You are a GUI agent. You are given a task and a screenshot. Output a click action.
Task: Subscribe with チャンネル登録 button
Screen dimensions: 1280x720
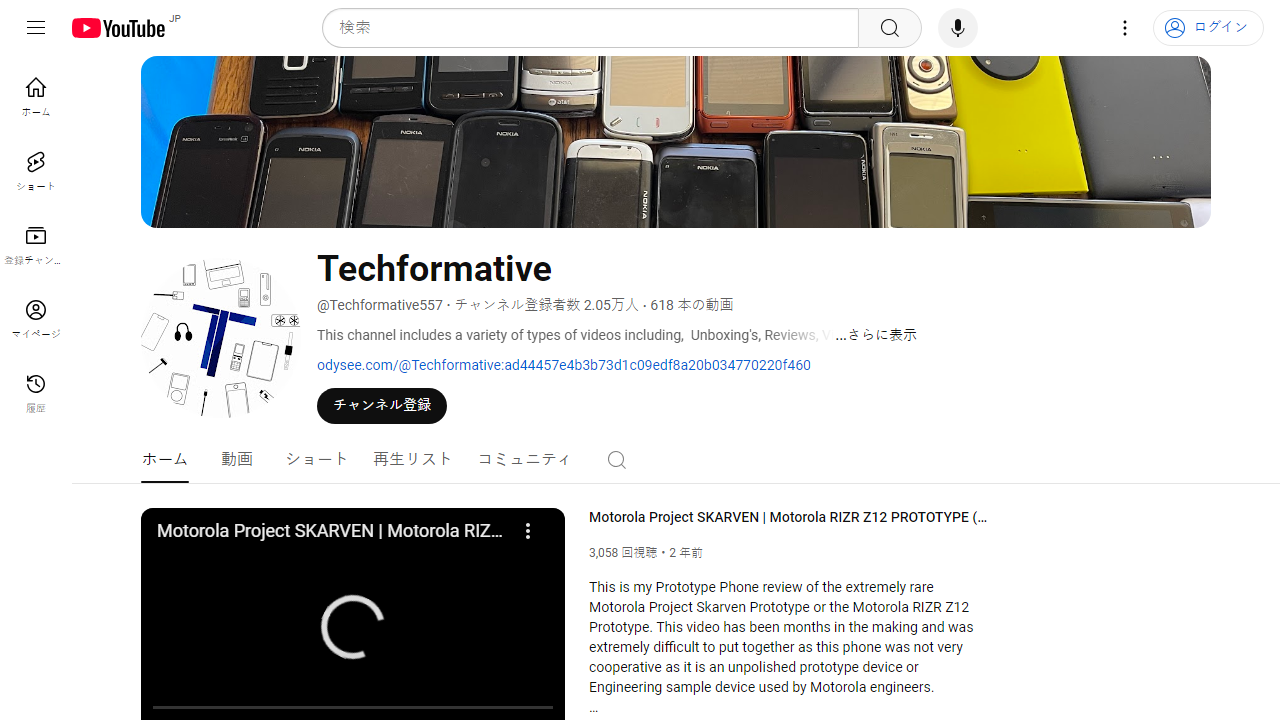click(x=382, y=406)
